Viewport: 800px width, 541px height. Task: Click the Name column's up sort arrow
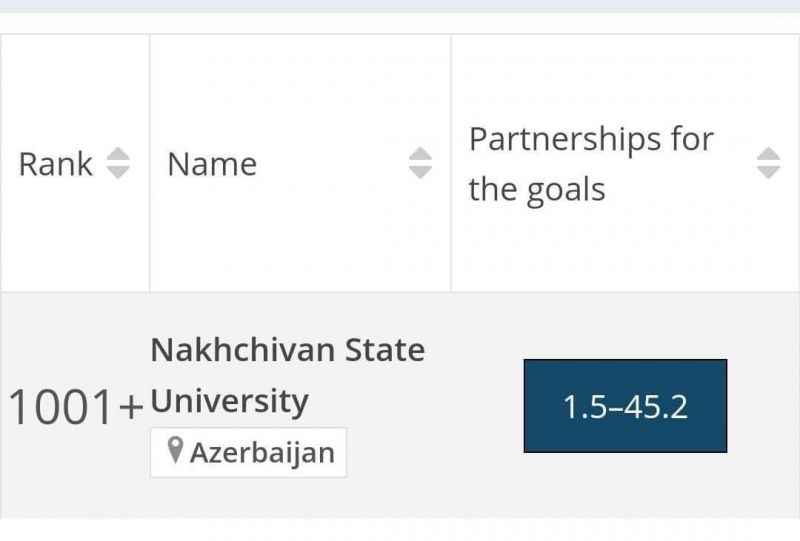(x=420, y=154)
